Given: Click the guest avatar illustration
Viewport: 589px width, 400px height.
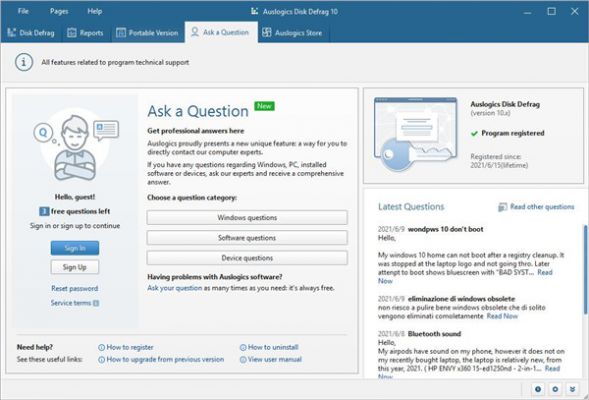Looking at the screenshot, I should coord(75,146).
